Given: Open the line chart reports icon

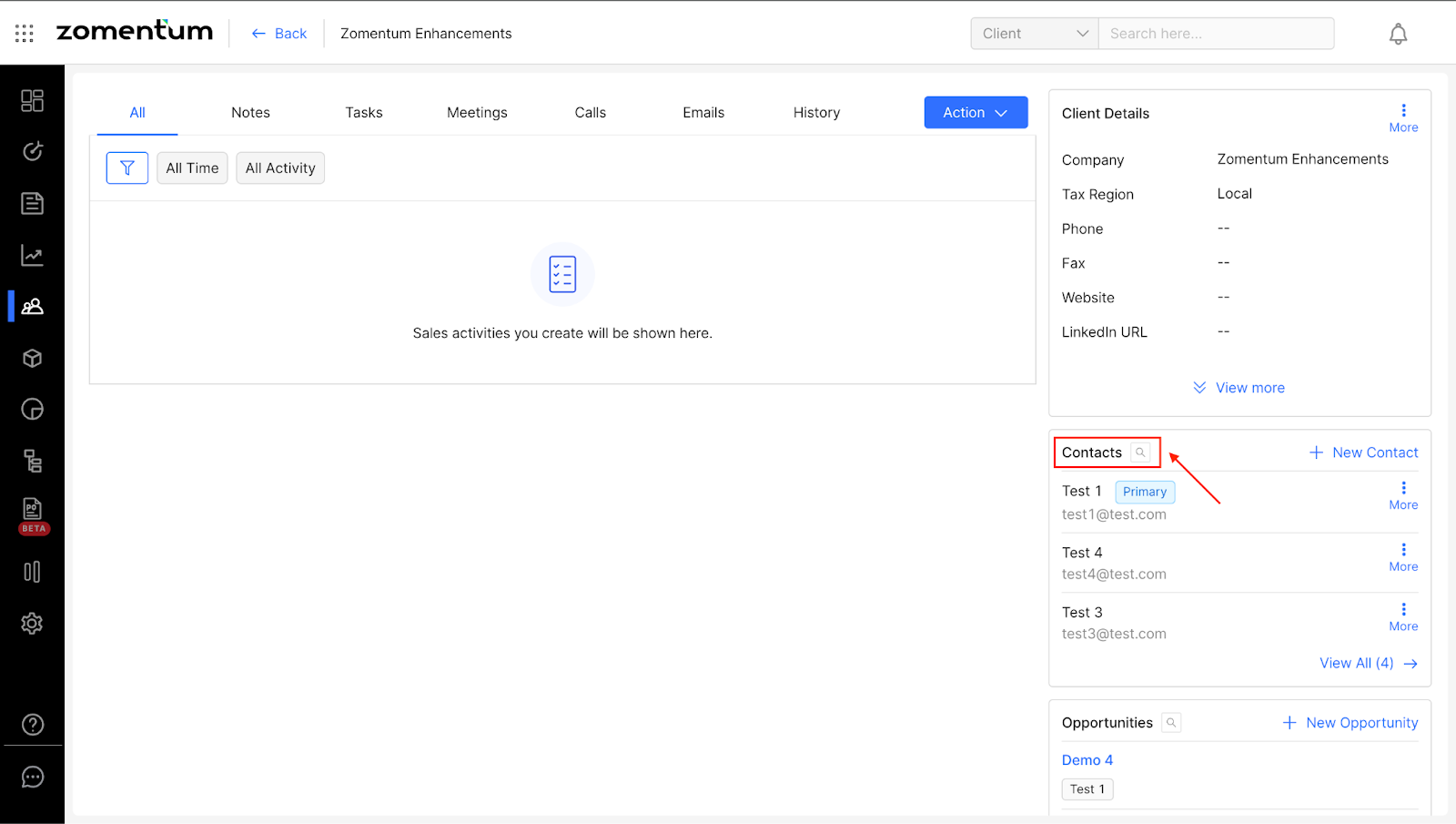Looking at the screenshot, I should [32, 256].
